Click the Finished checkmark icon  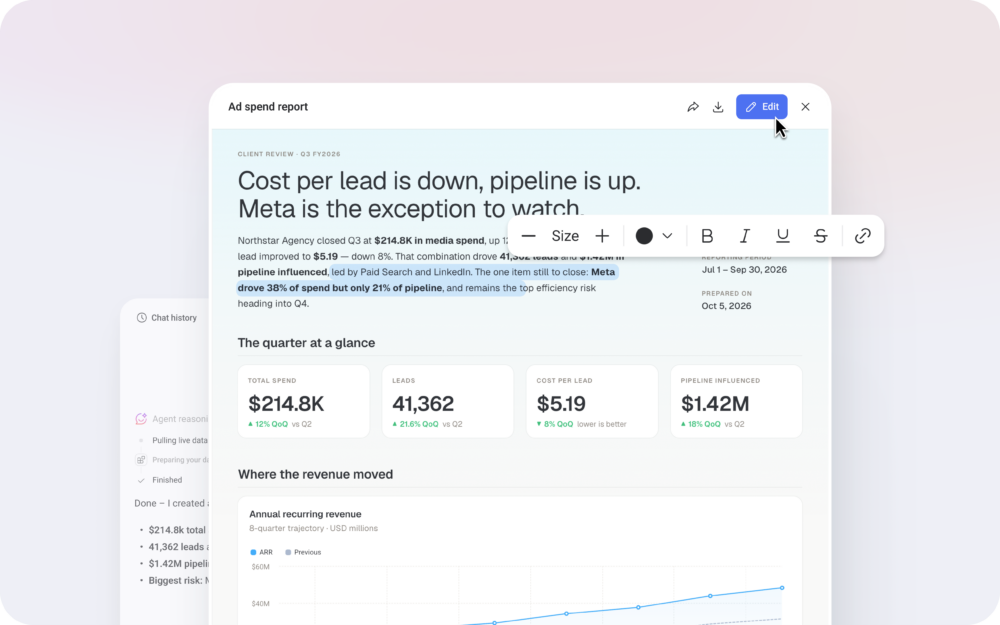[141, 480]
